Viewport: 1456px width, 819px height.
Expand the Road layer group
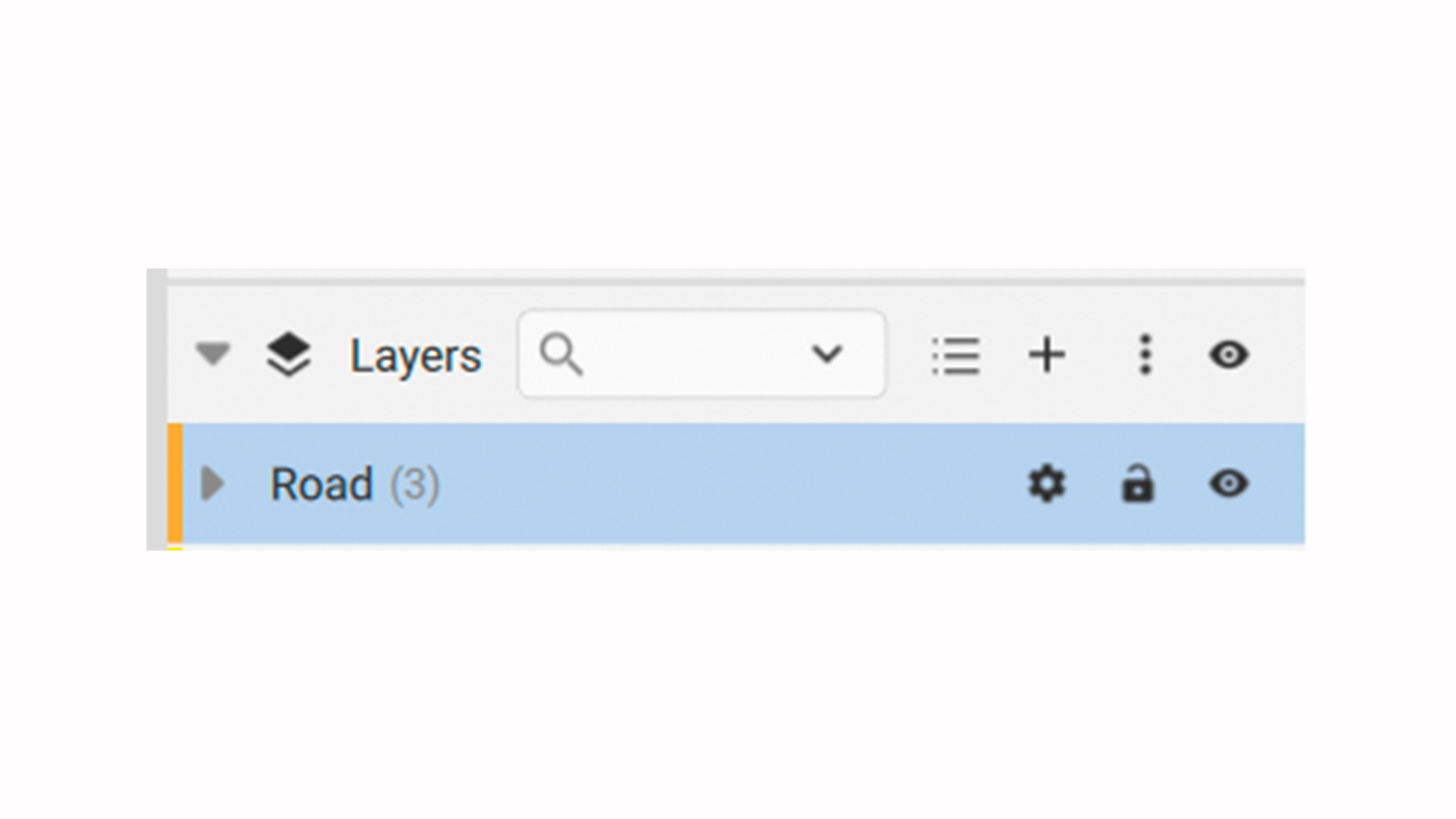[212, 483]
